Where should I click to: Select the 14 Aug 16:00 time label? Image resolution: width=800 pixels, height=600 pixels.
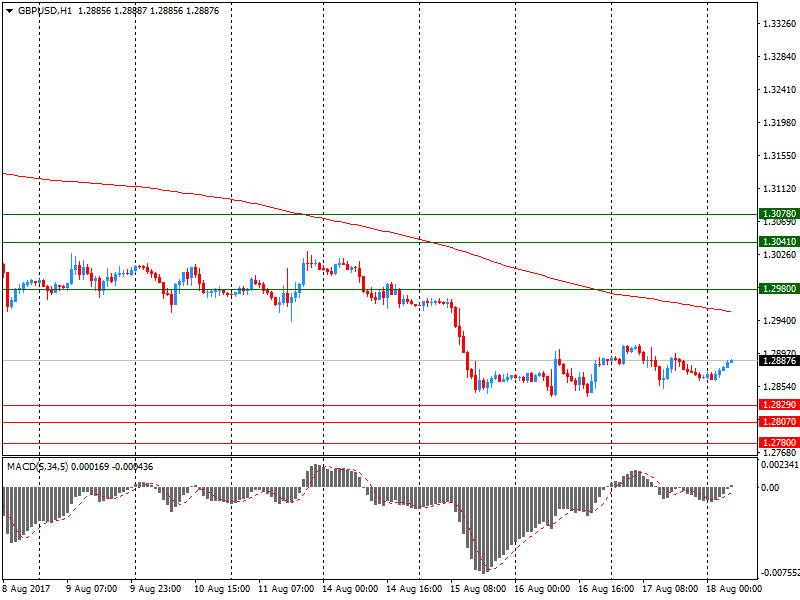(x=414, y=589)
